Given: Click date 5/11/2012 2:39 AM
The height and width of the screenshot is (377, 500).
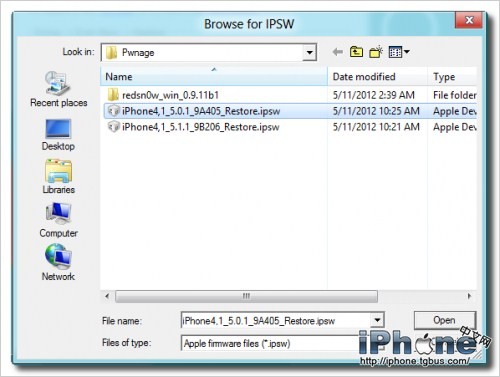Looking at the screenshot, I should tap(374, 95).
